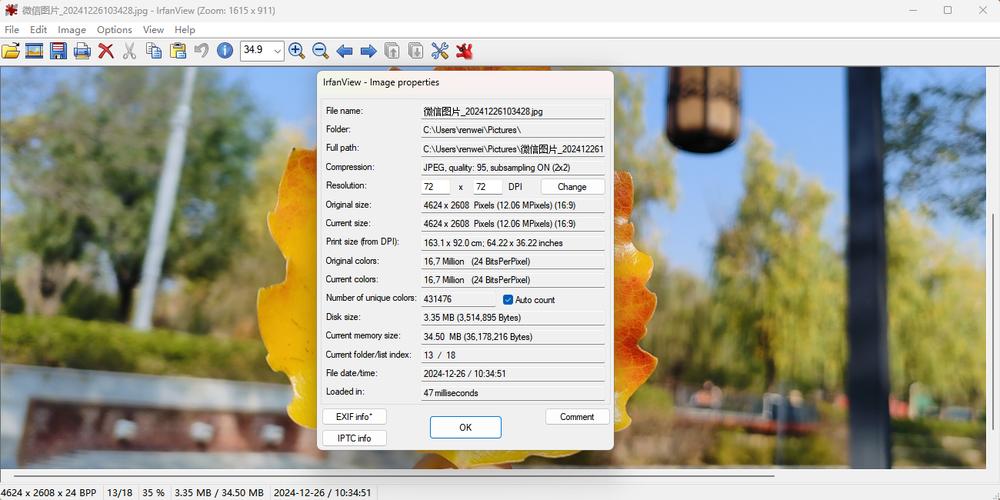Click the OK button
Viewport: 1000px width, 500px height.
(x=466, y=427)
